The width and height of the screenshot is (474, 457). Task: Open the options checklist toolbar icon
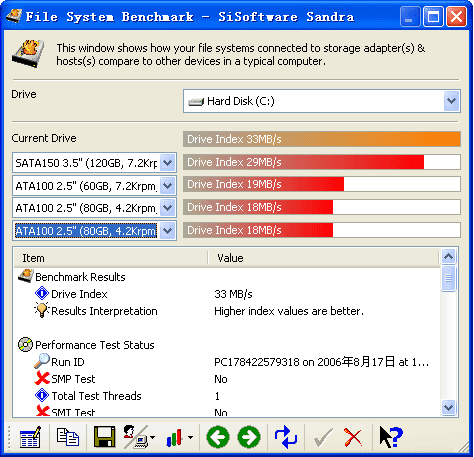pos(30,437)
